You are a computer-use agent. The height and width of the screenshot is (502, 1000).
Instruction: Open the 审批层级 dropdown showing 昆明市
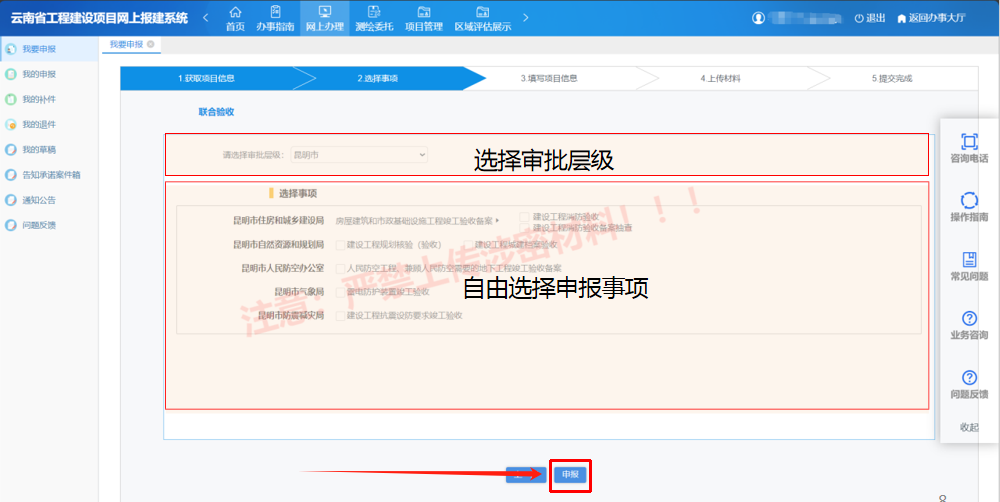point(359,154)
